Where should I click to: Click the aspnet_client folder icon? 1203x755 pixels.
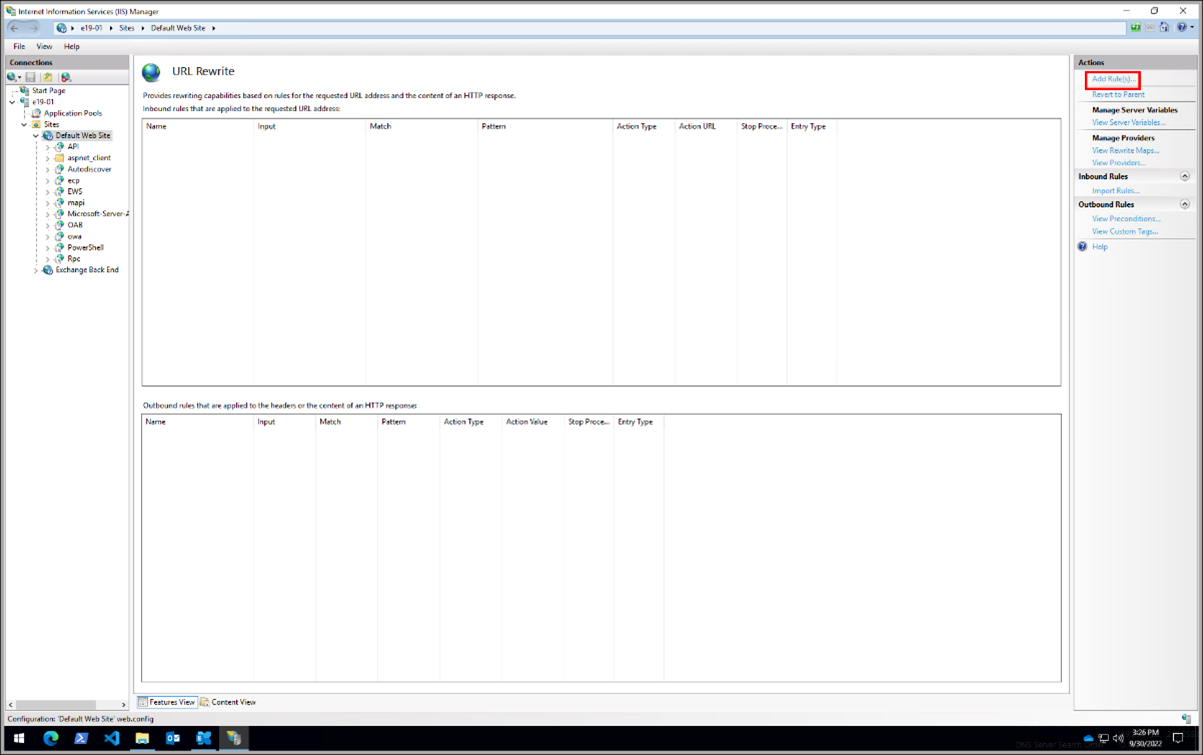point(60,158)
